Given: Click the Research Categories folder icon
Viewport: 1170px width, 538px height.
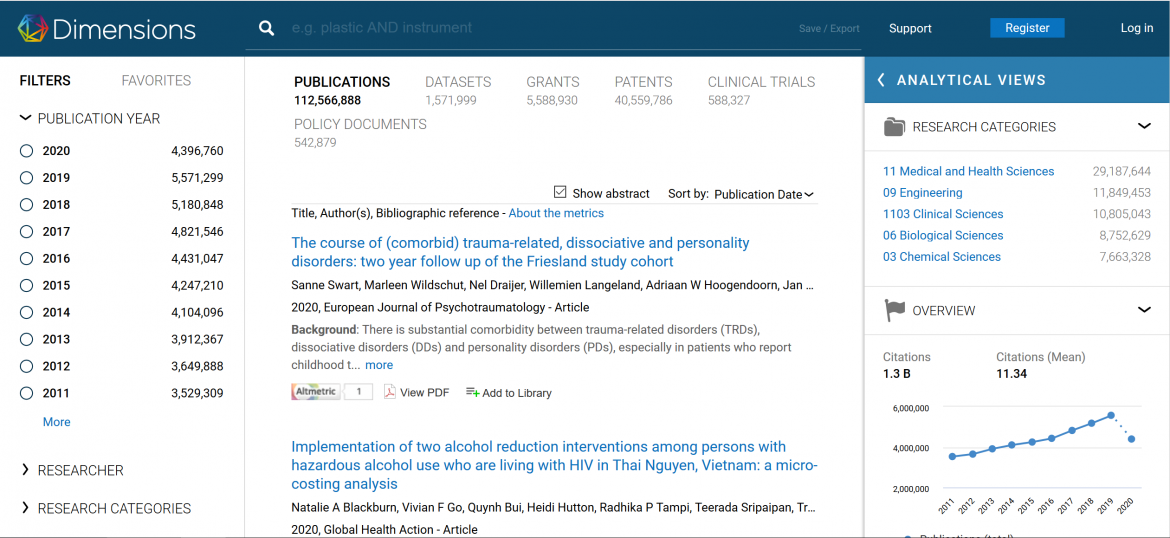Looking at the screenshot, I should point(894,127).
